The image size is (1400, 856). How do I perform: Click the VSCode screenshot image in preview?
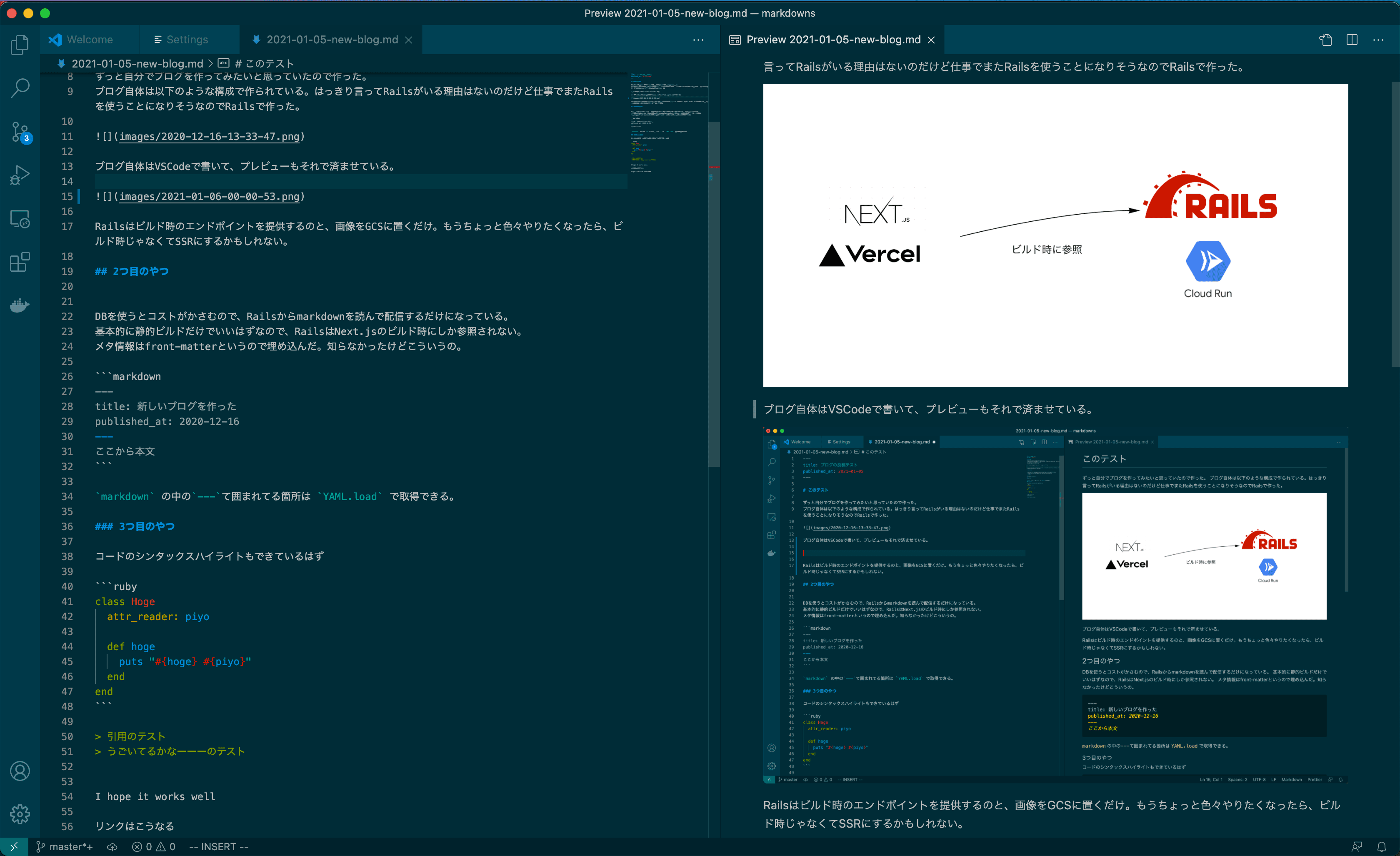click(1055, 606)
